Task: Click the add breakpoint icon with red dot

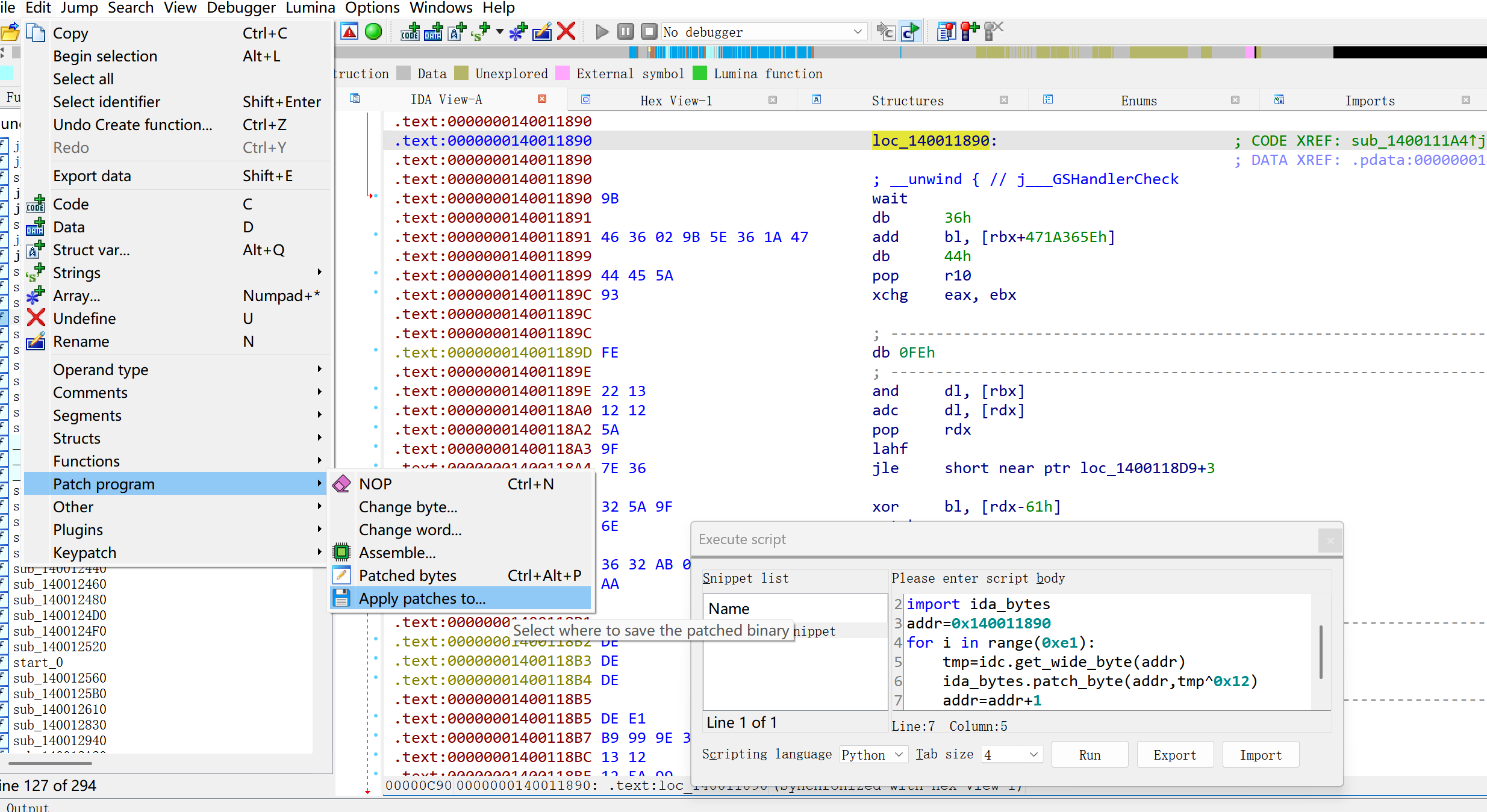Action: pos(969,31)
